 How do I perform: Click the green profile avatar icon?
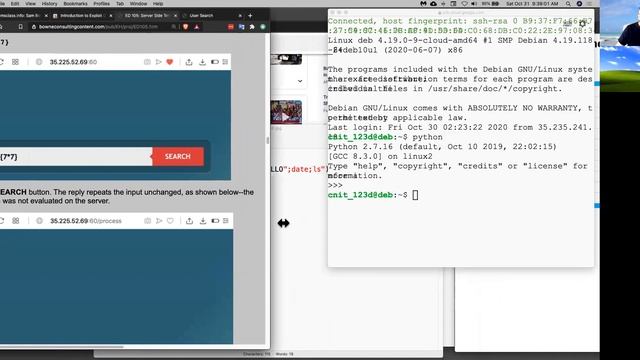coord(263,27)
